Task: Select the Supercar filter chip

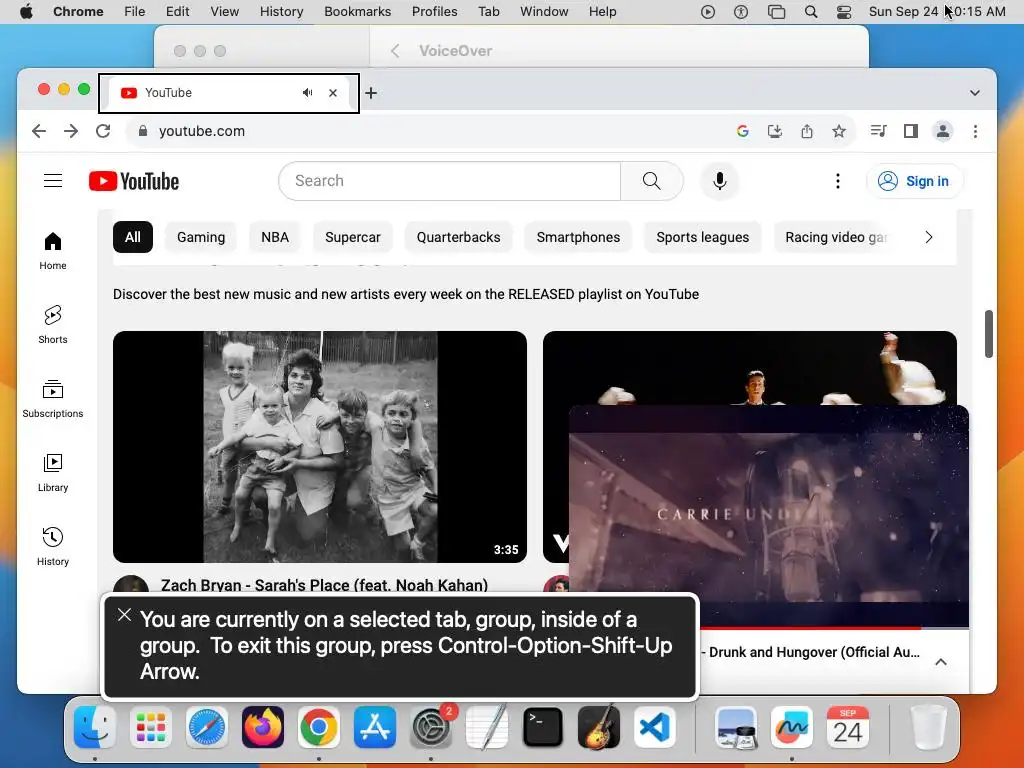Action: [353, 237]
